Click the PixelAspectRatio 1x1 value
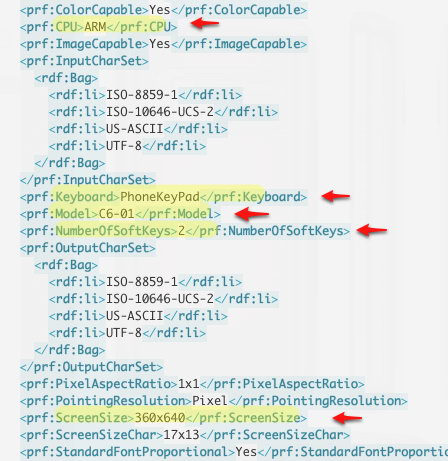The image size is (448, 461). pos(189,384)
